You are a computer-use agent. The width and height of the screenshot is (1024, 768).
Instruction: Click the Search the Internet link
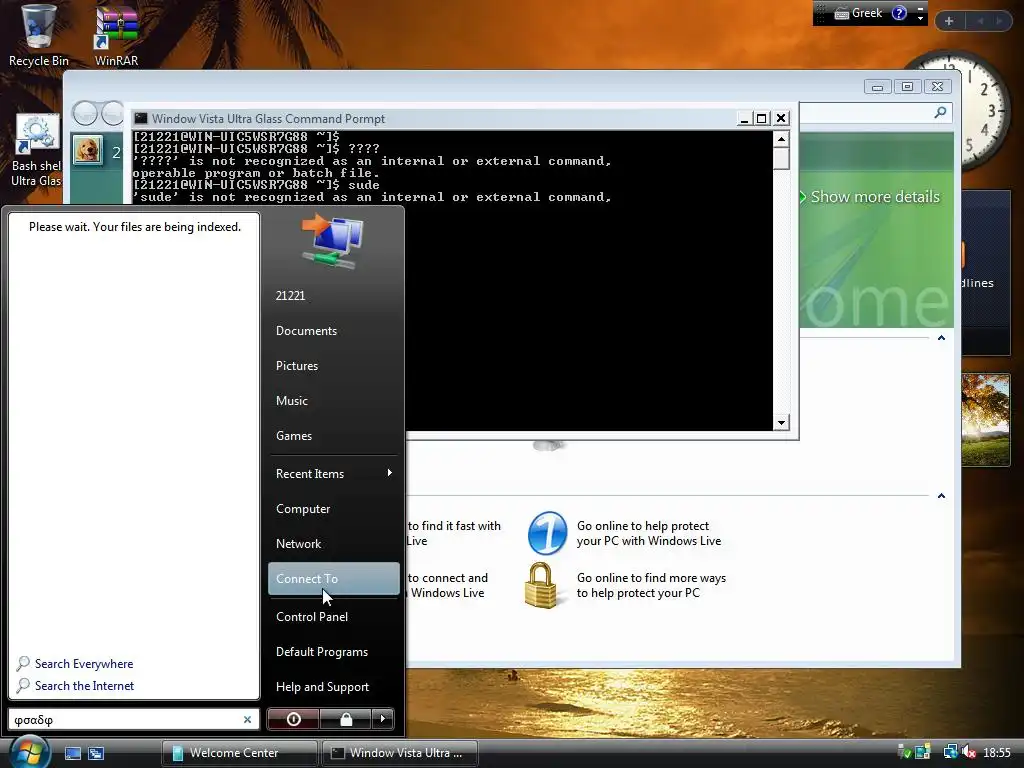click(x=84, y=686)
